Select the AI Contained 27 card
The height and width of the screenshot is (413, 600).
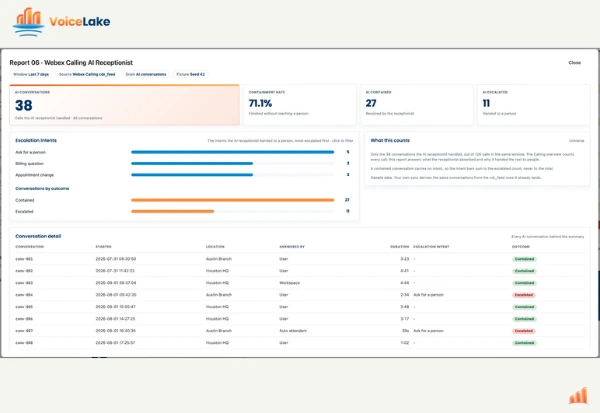click(x=417, y=105)
